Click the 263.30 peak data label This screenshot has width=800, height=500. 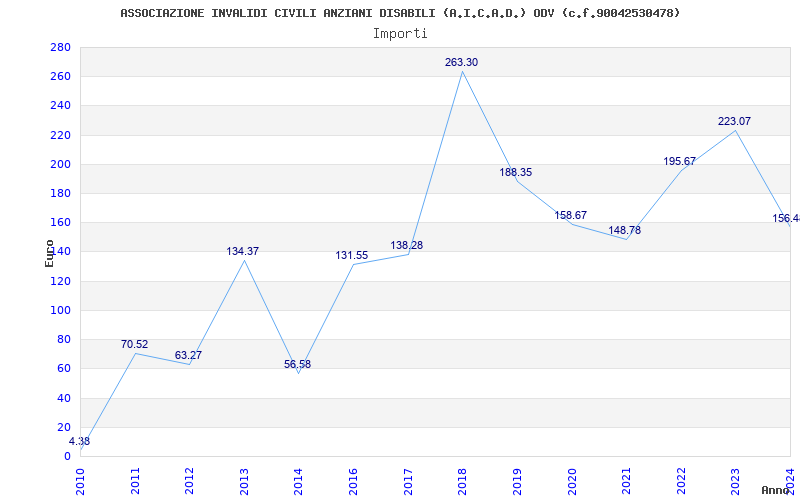(461, 62)
